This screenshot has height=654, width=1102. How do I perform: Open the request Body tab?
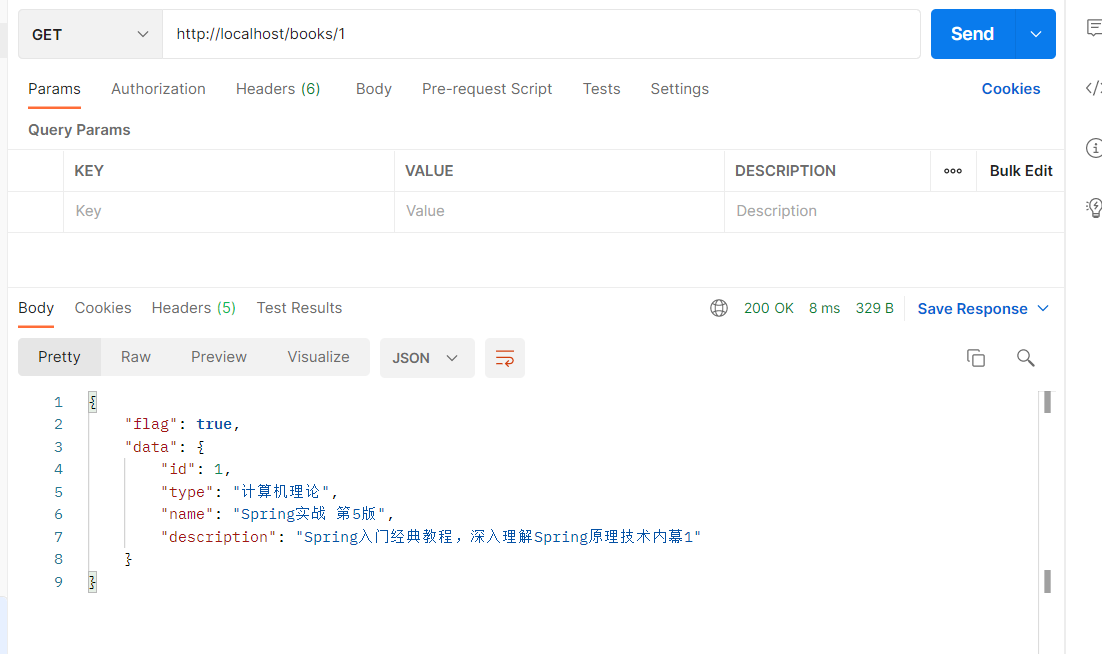tap(373, 89)
